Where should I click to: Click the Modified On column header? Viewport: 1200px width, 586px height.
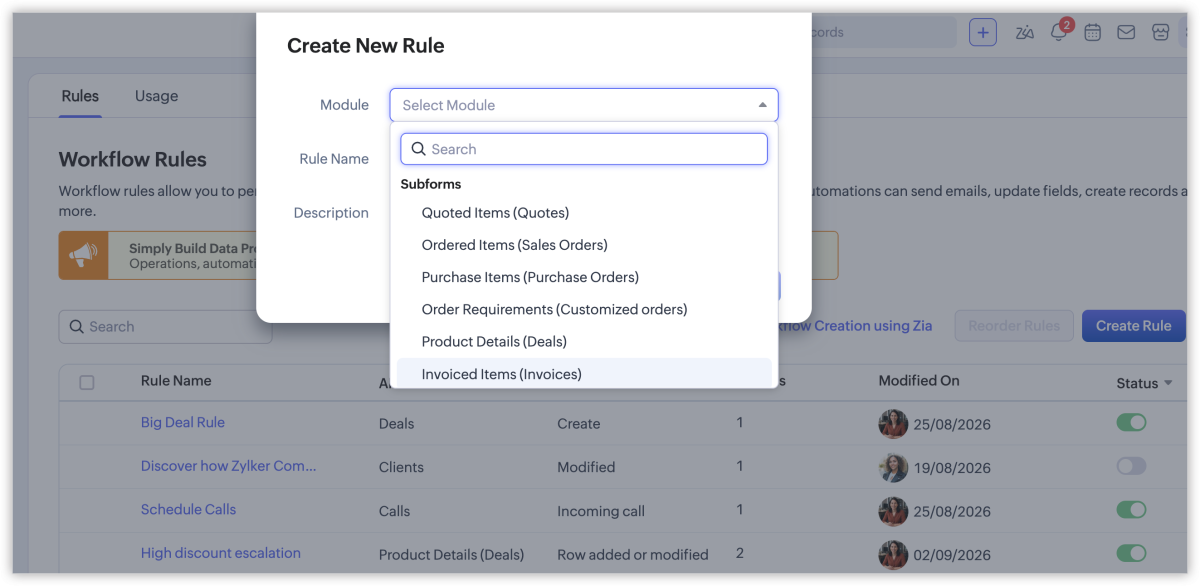click(919, 381)
